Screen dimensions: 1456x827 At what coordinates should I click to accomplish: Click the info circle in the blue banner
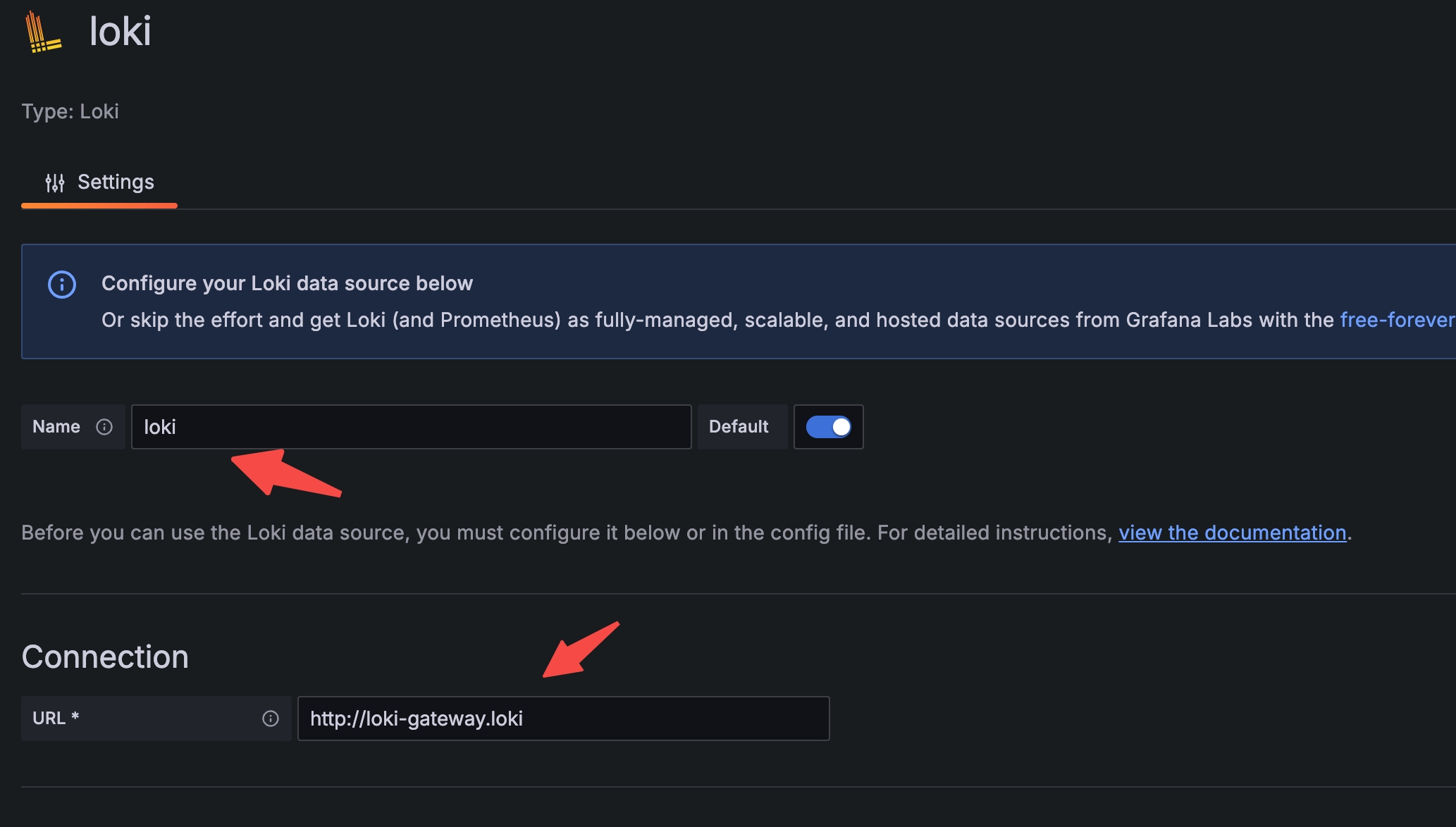(x=62, y=285)
